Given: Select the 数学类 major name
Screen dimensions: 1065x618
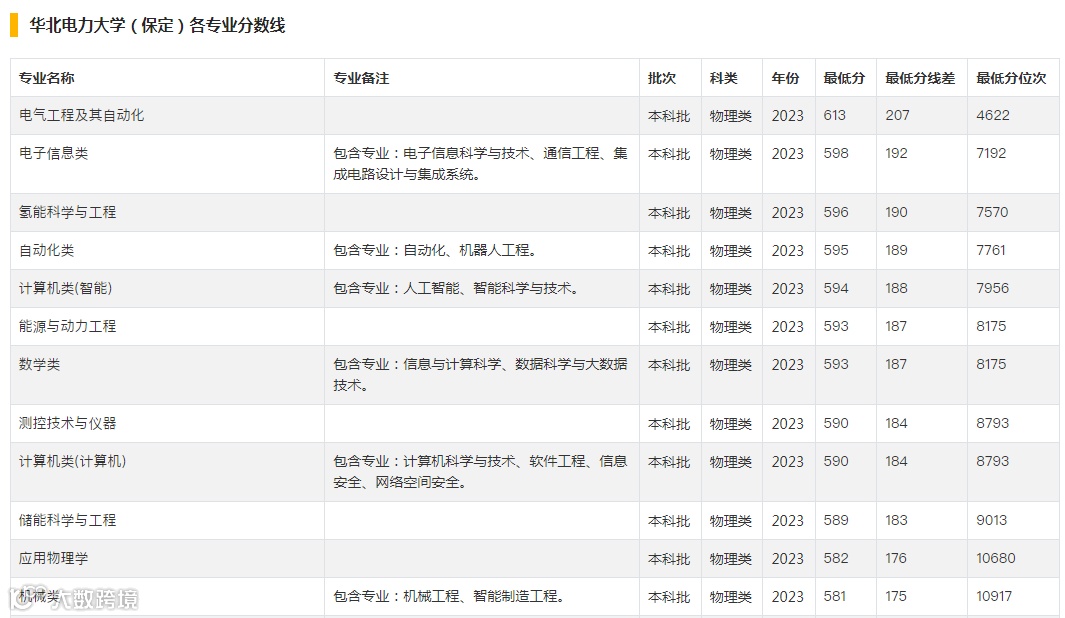Looking at the screenshot, I should (39, 365).
